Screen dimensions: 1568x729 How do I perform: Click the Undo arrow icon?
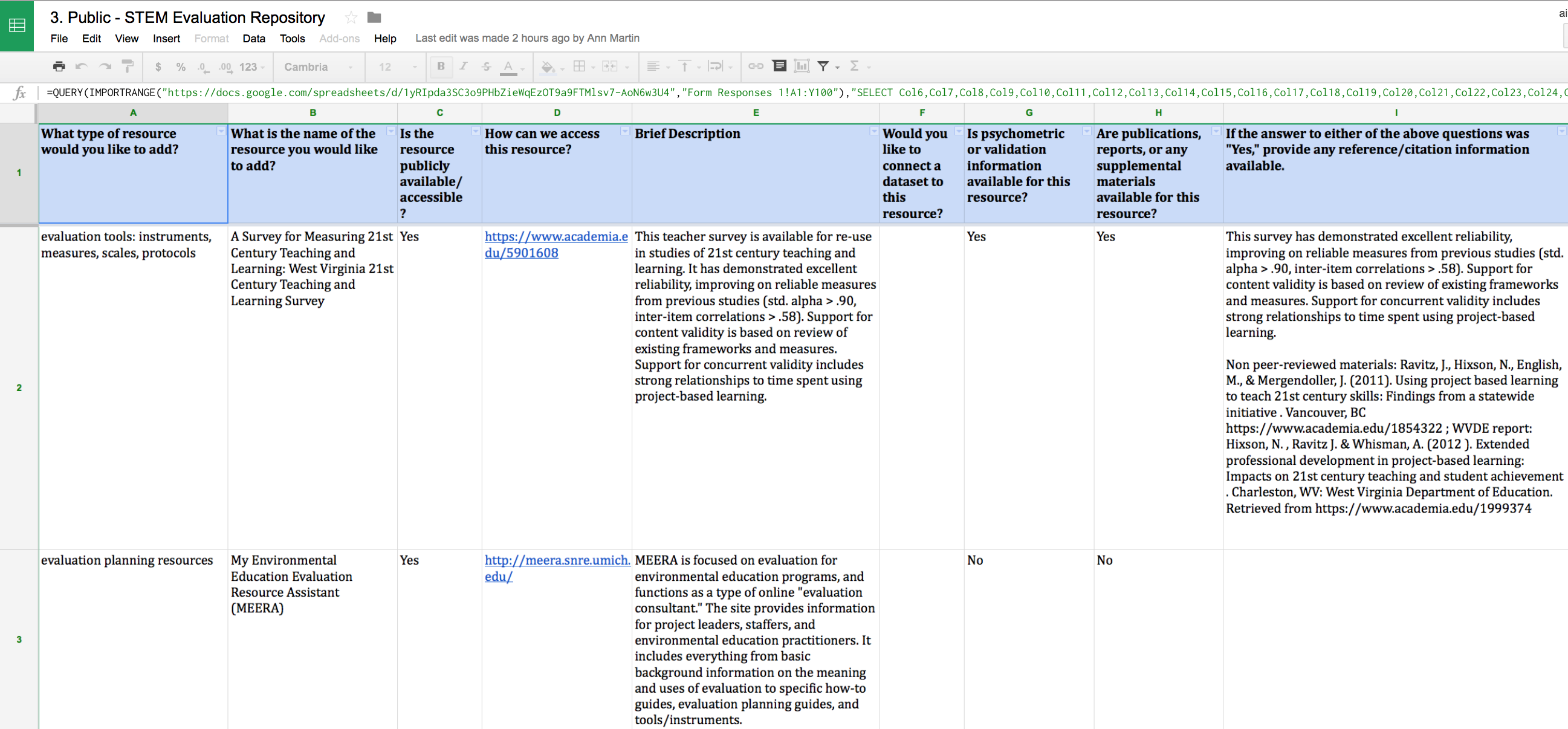pos(82,66)
